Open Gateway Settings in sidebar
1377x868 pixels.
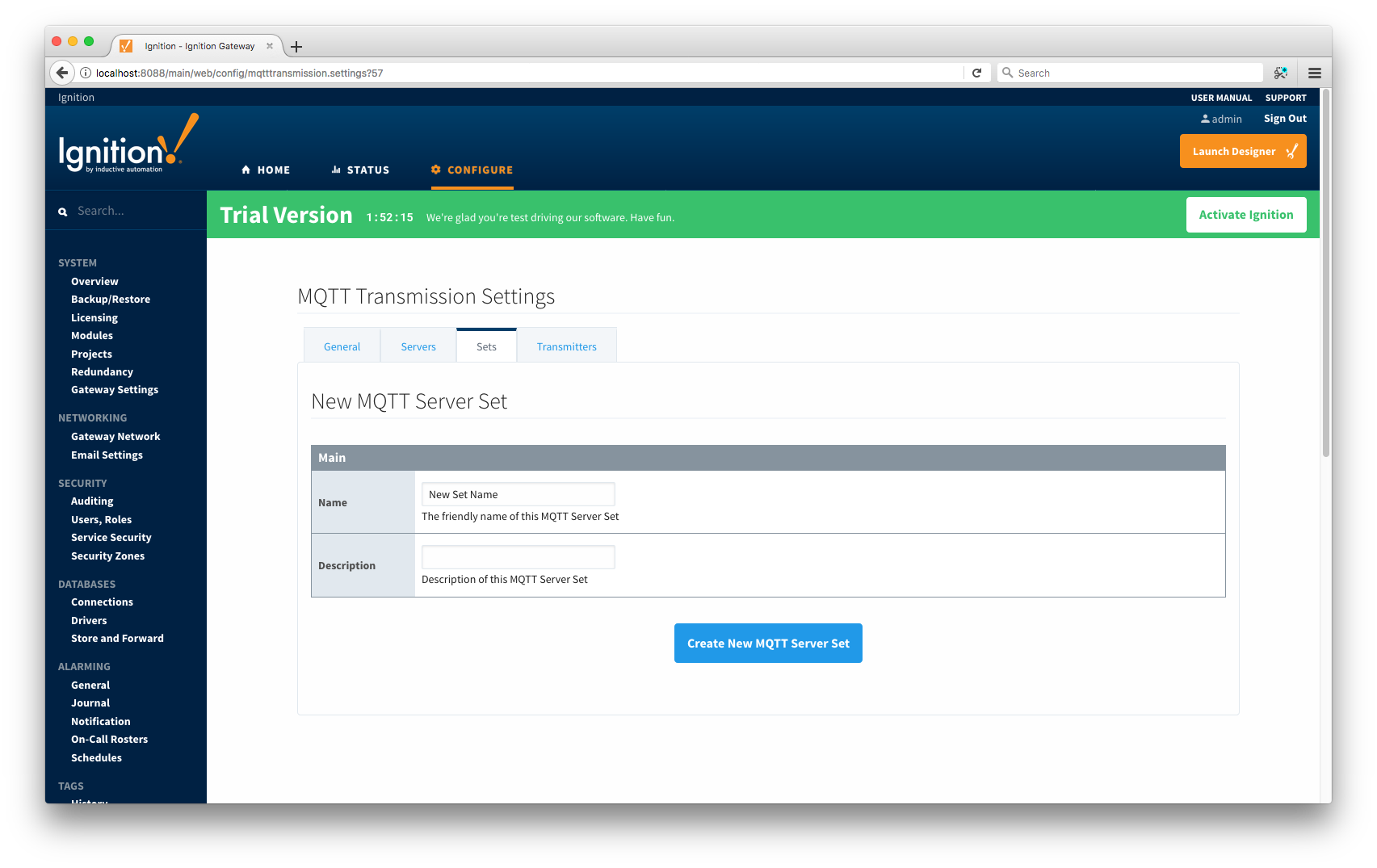(x=115, y=389)
